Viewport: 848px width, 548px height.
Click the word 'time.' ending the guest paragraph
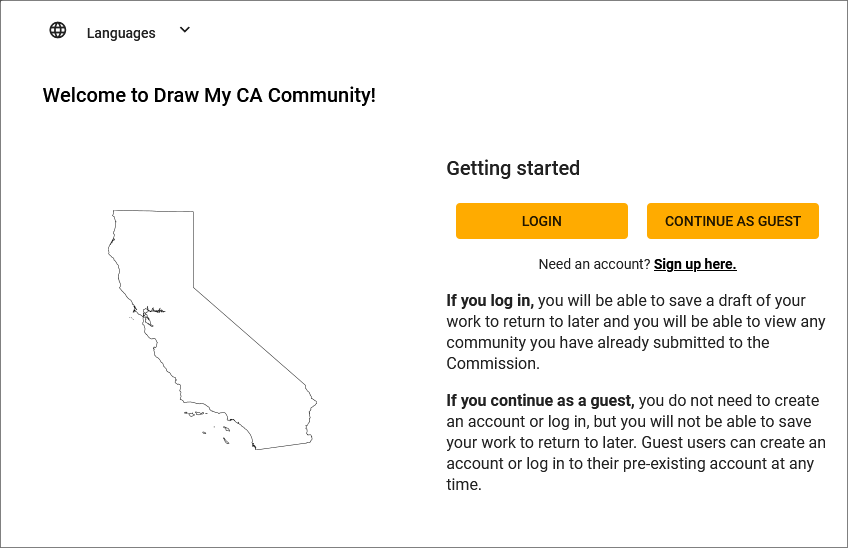(463, 485)
